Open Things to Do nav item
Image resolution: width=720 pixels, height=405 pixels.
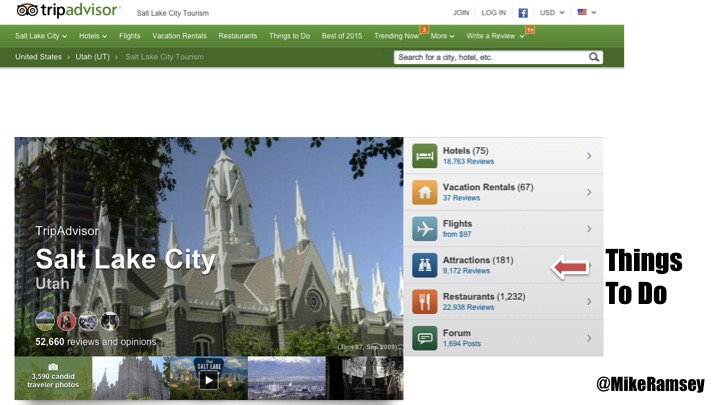289,36
